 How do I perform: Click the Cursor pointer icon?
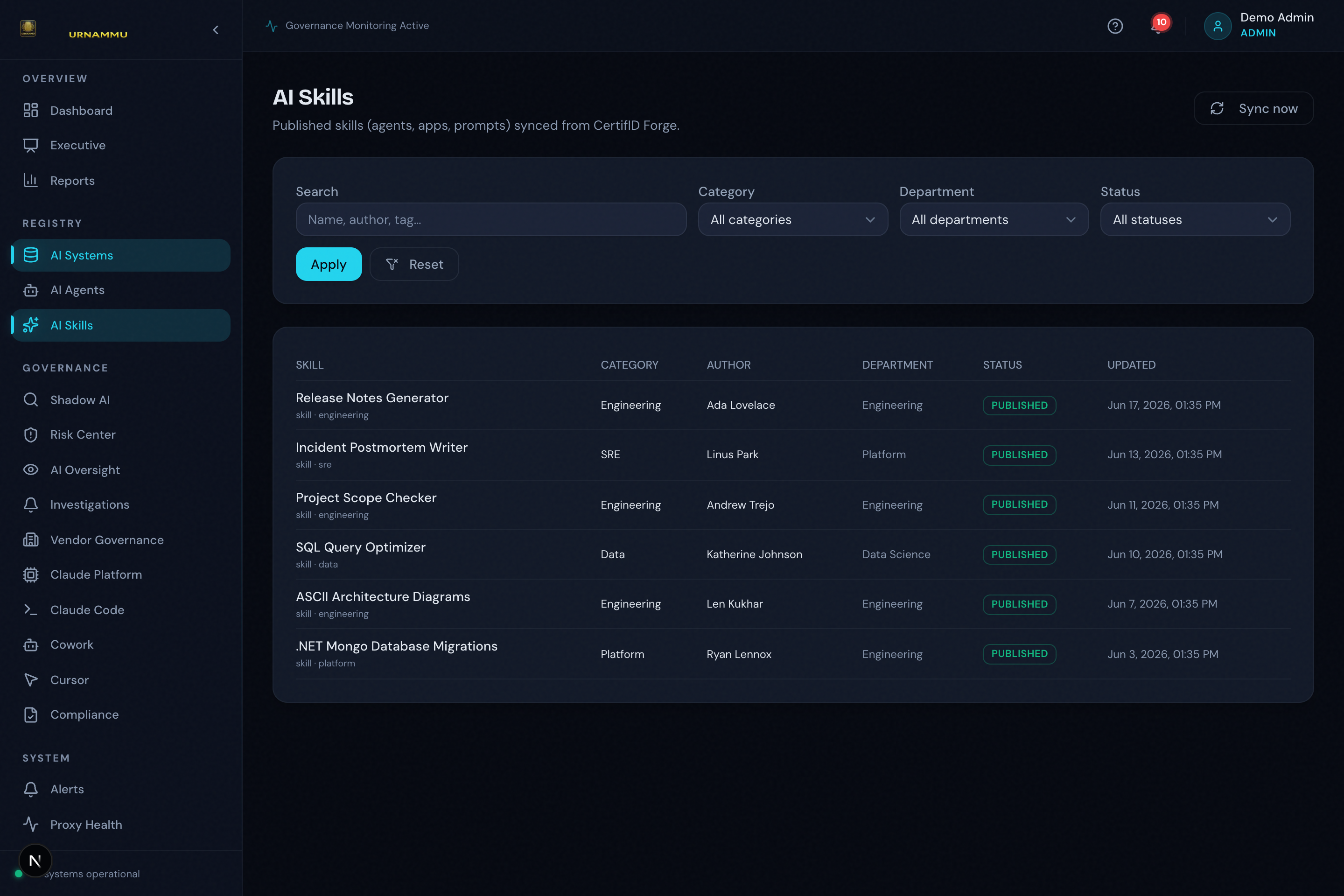click(31, 680)
